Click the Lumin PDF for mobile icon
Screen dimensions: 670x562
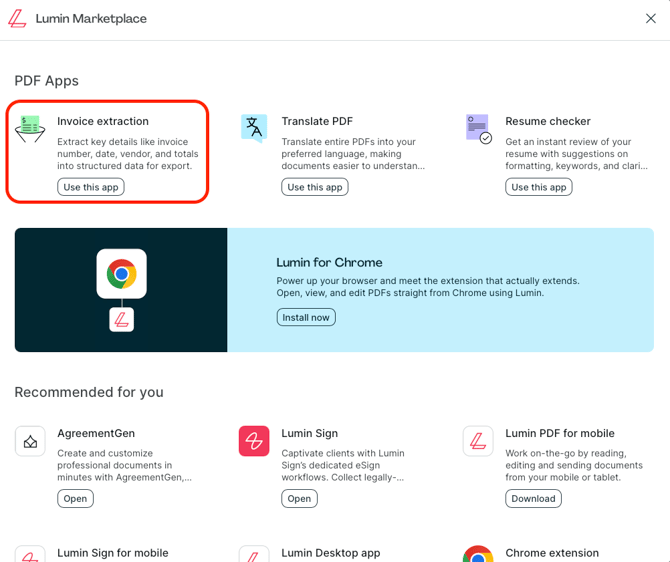[x=478, y=441]
